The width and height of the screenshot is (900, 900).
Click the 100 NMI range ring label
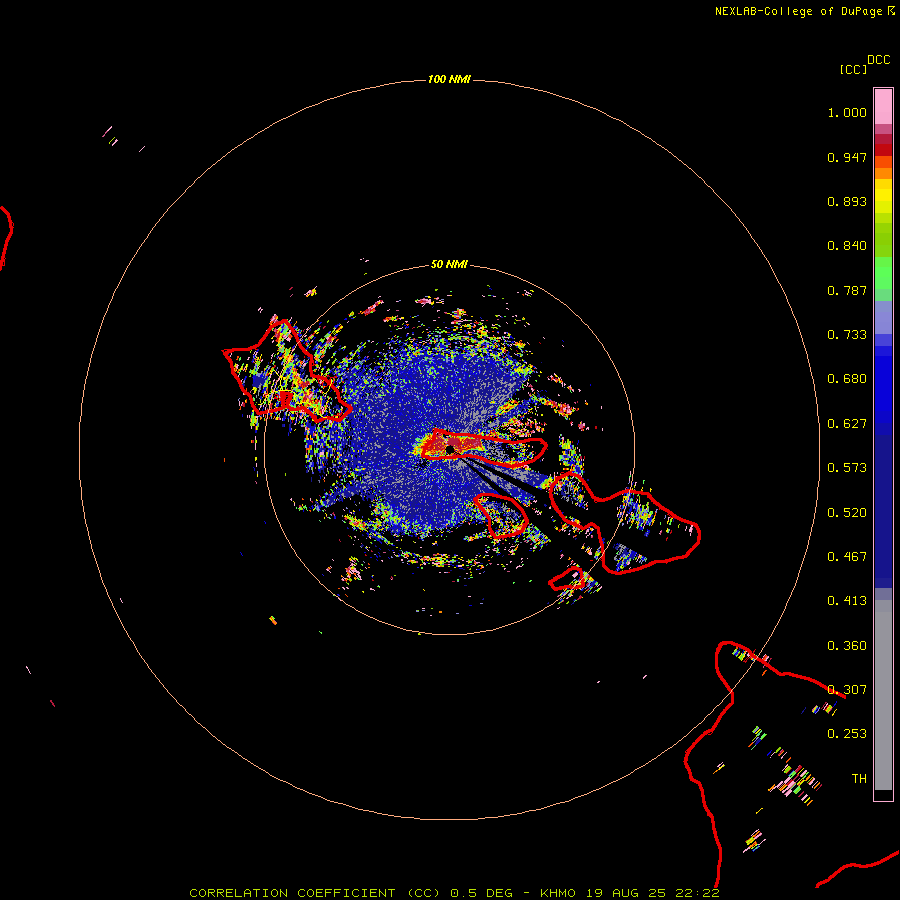coord(449,79)
